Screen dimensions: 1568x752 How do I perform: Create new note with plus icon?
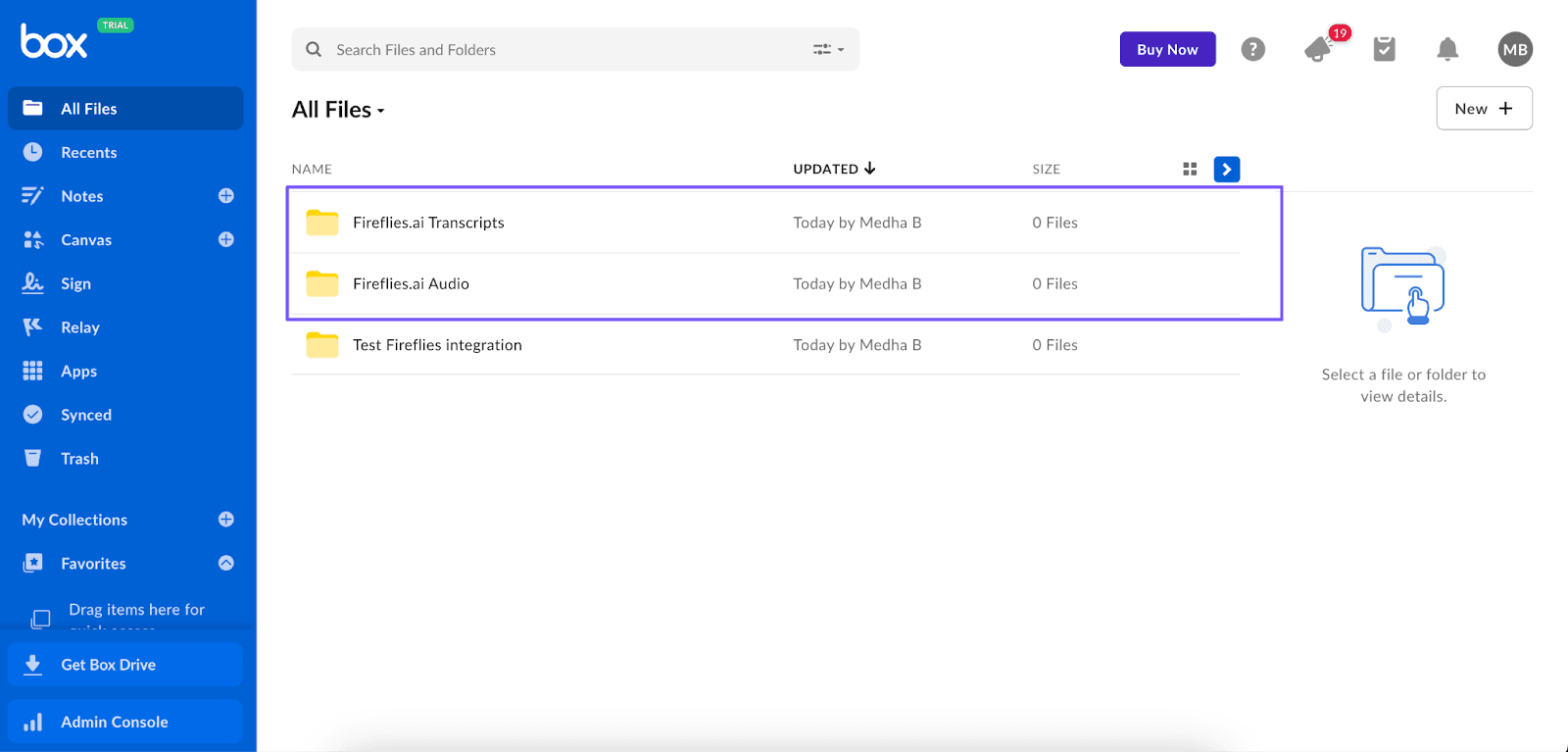pyautogui.click(x=226, y=196)
